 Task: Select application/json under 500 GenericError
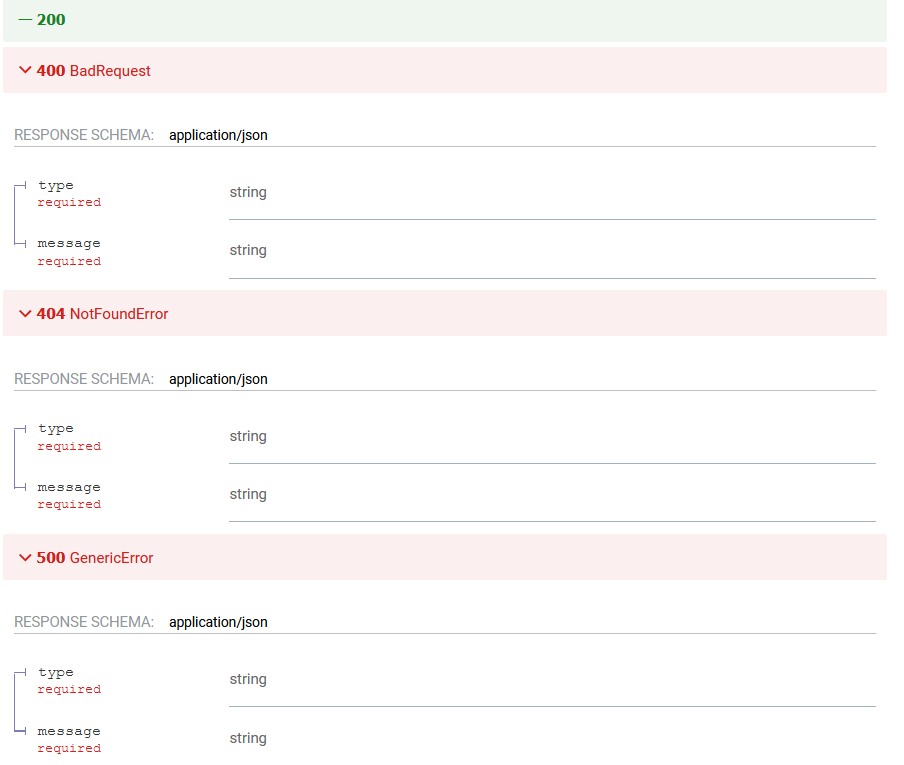click(x=218, y=622)
